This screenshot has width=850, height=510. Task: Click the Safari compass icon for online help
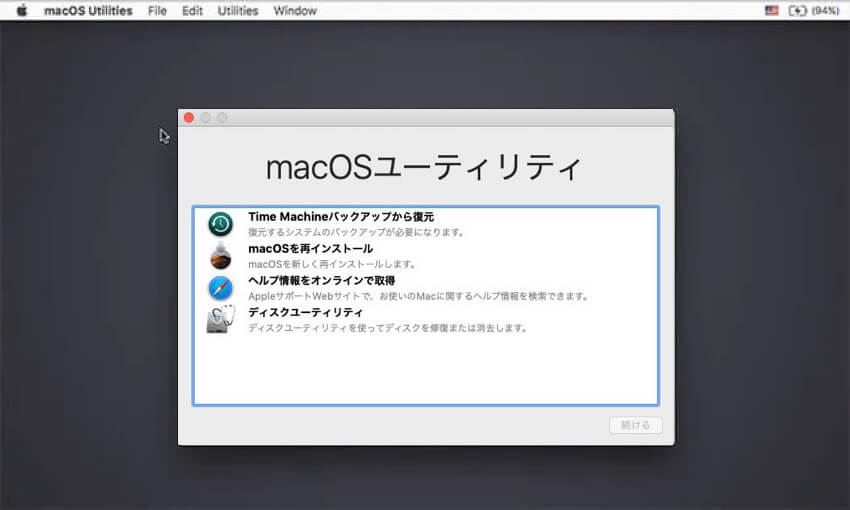[220, 288]
